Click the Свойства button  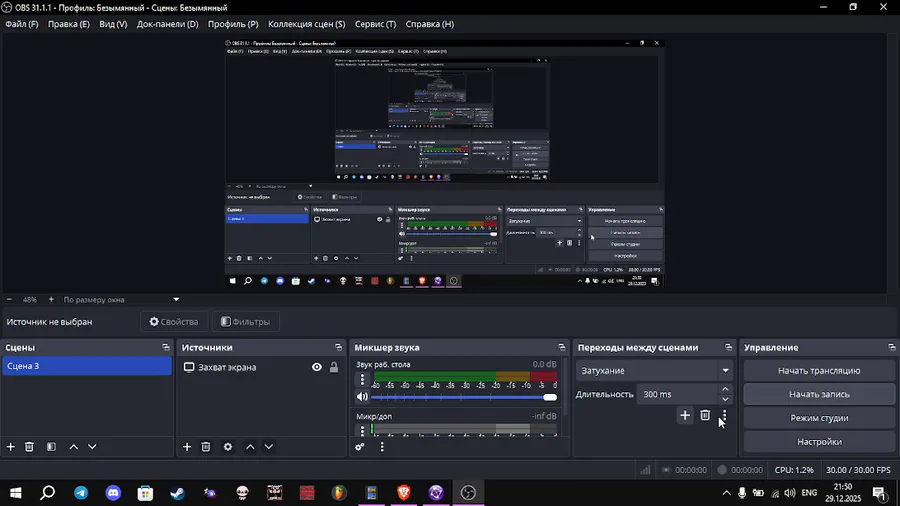[x=174, y=322]
